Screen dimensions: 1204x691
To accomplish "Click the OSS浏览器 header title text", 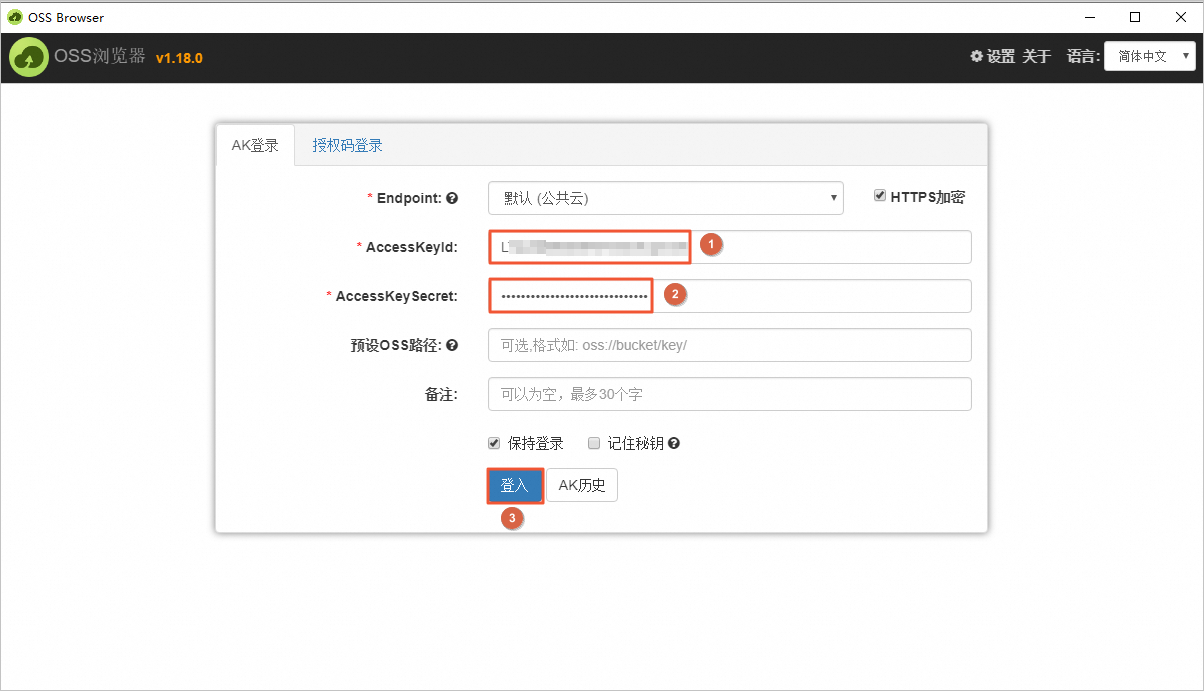I will pos(99,57).
